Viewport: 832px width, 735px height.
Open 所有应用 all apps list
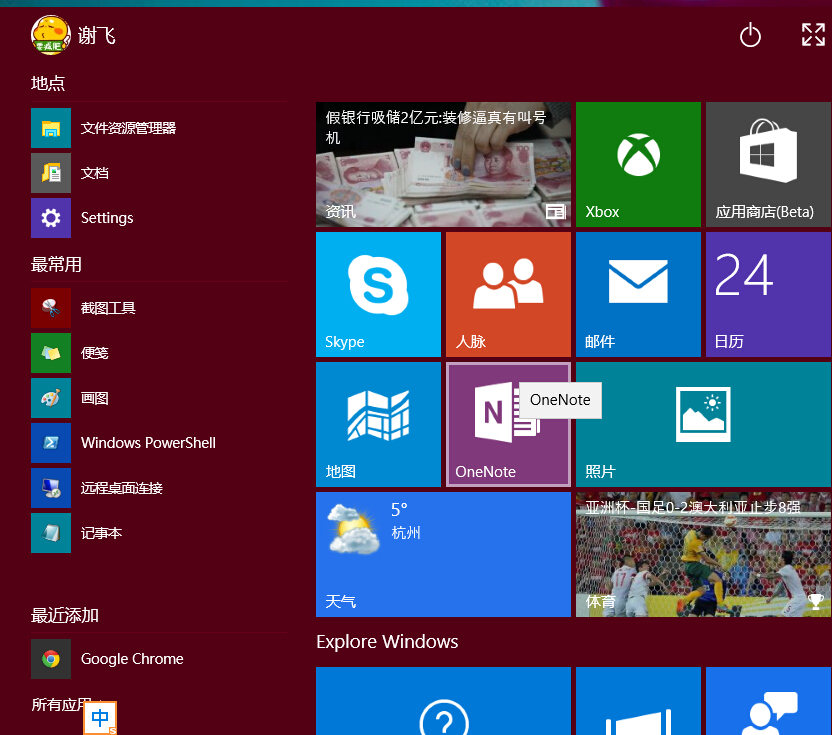pos(61,705)
